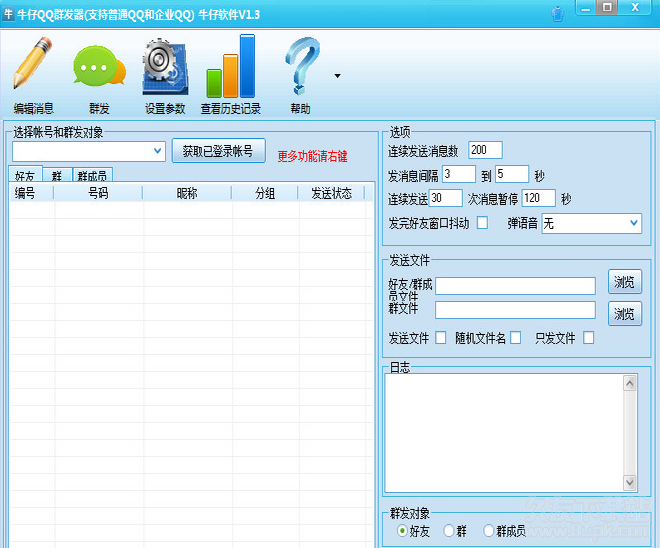Click the log scrollbar up arrow
This screenshot has height=548, width=660.
pos(630,383)
